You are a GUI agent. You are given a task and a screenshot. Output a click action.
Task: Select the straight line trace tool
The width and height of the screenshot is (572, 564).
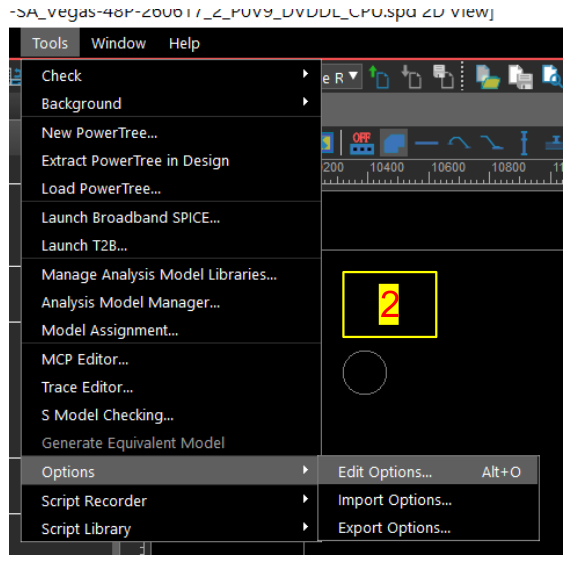[426, 143]
